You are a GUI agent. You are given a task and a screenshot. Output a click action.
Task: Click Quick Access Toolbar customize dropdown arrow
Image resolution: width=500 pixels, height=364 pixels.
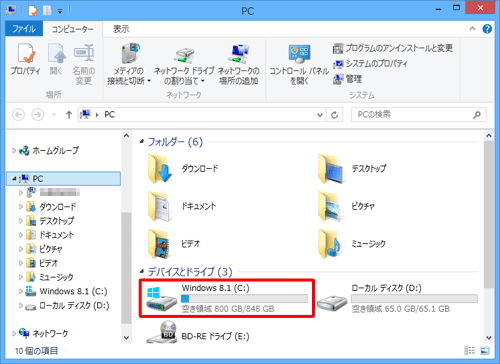(60, 11)
